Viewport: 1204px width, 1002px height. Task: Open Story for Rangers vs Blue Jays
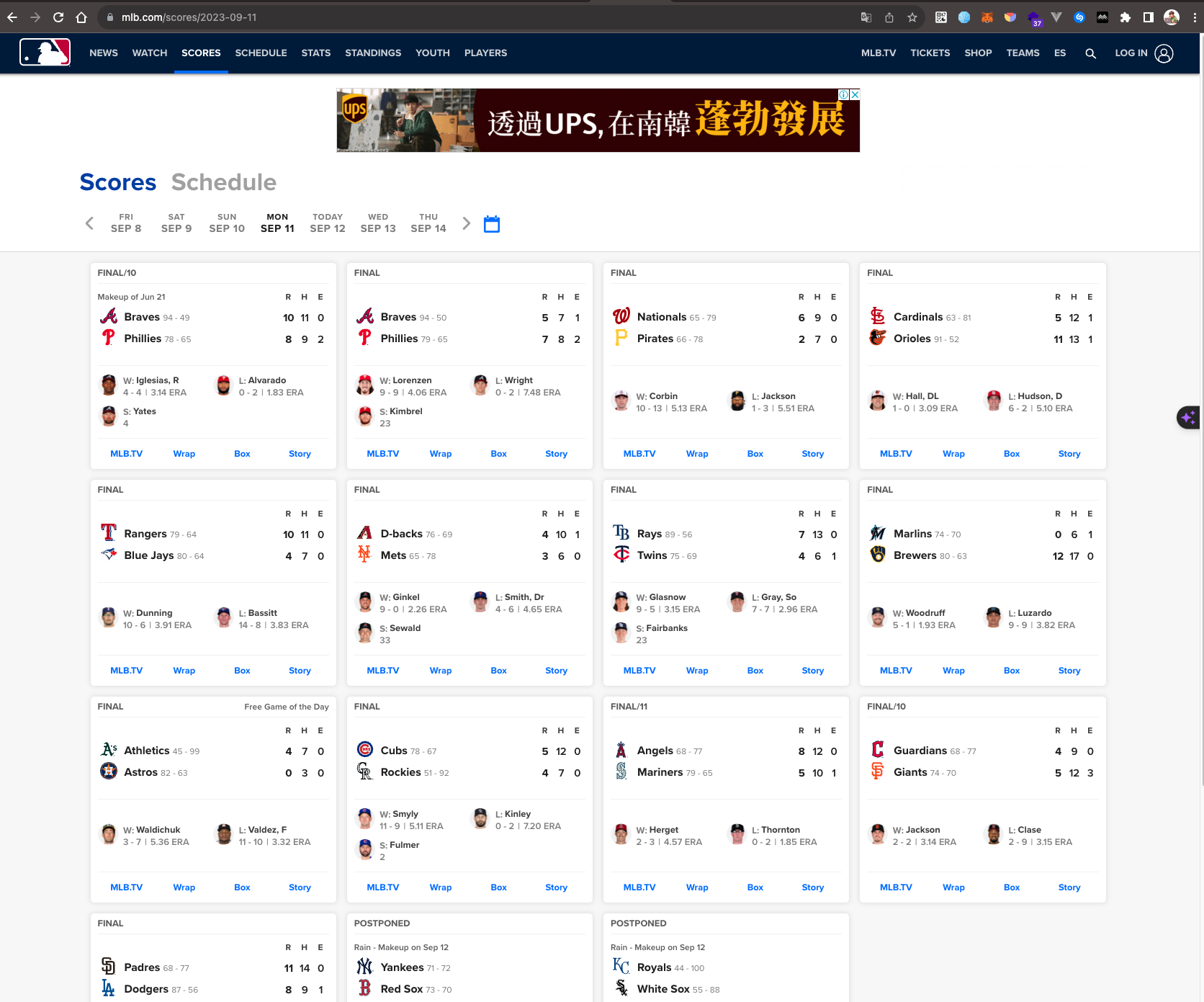point(300,671)
